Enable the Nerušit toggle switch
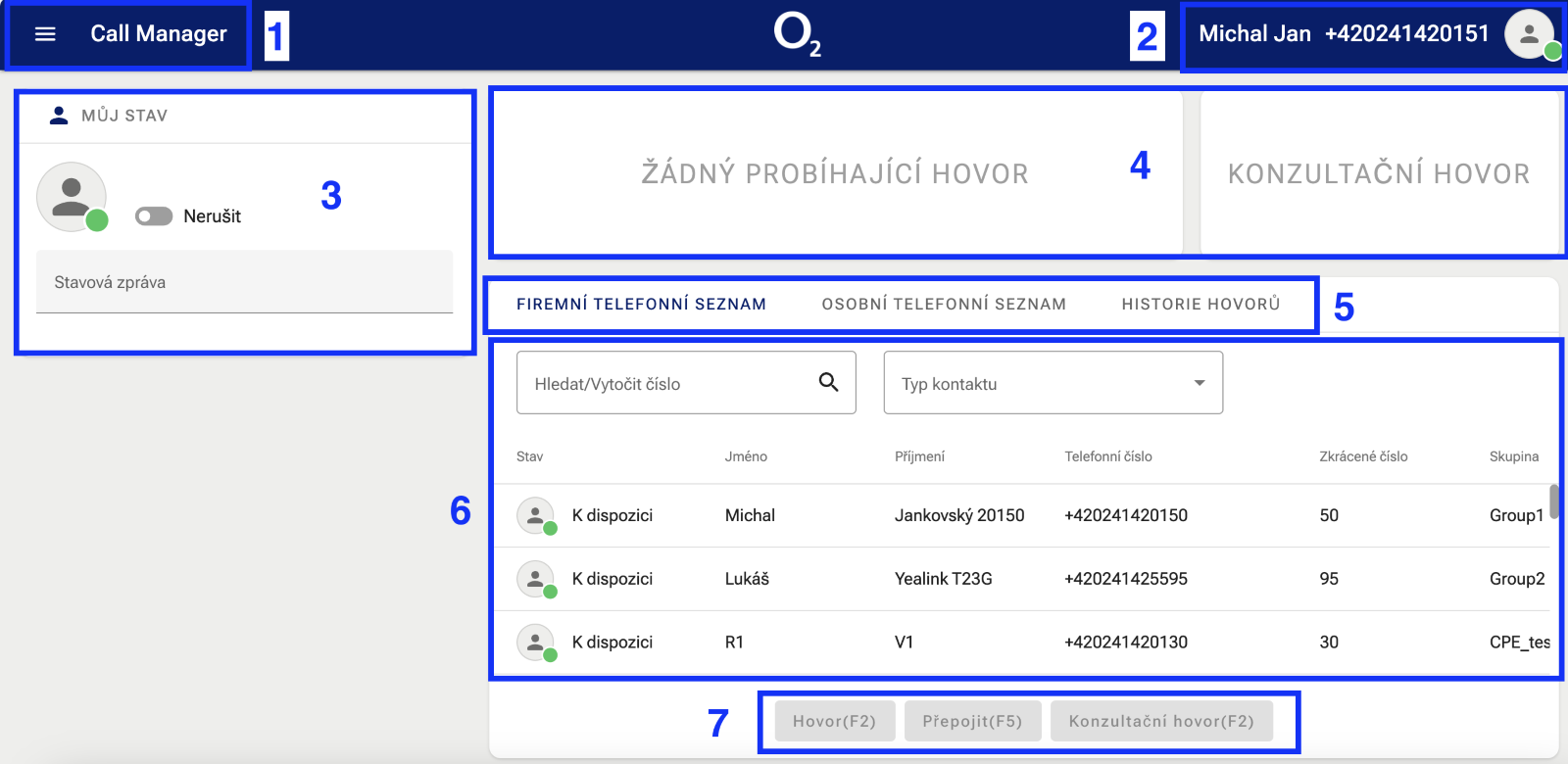 click(x=154, y=215)
